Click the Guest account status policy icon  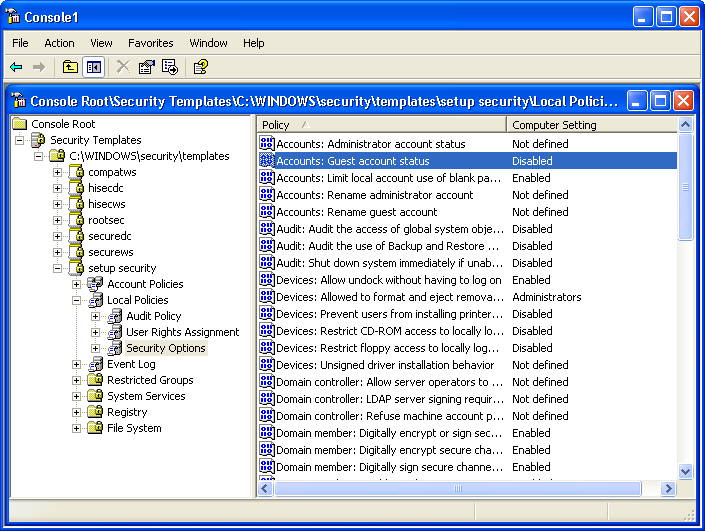[x=267, y=161]
